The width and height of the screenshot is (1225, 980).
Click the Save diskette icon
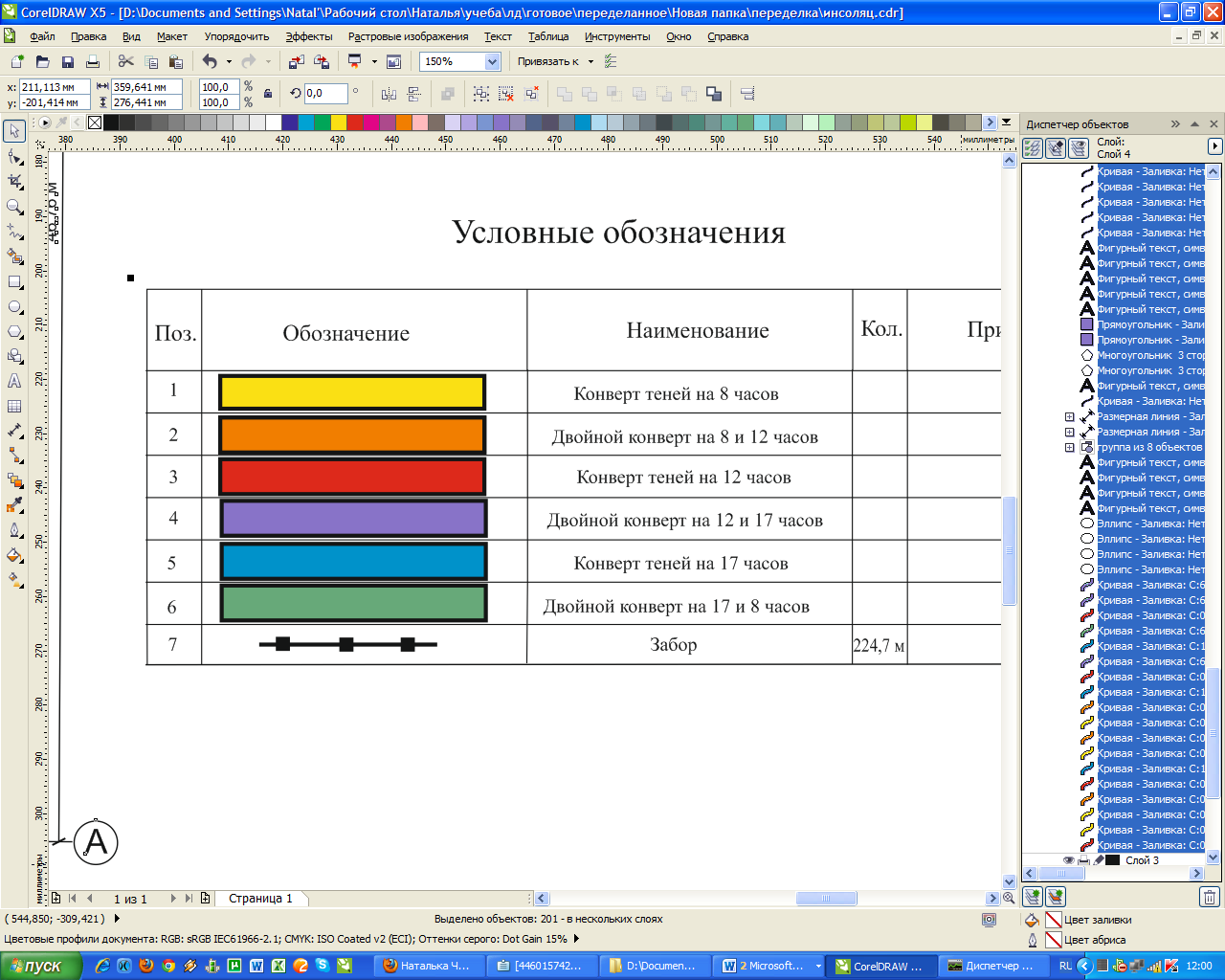click(67, 61)
